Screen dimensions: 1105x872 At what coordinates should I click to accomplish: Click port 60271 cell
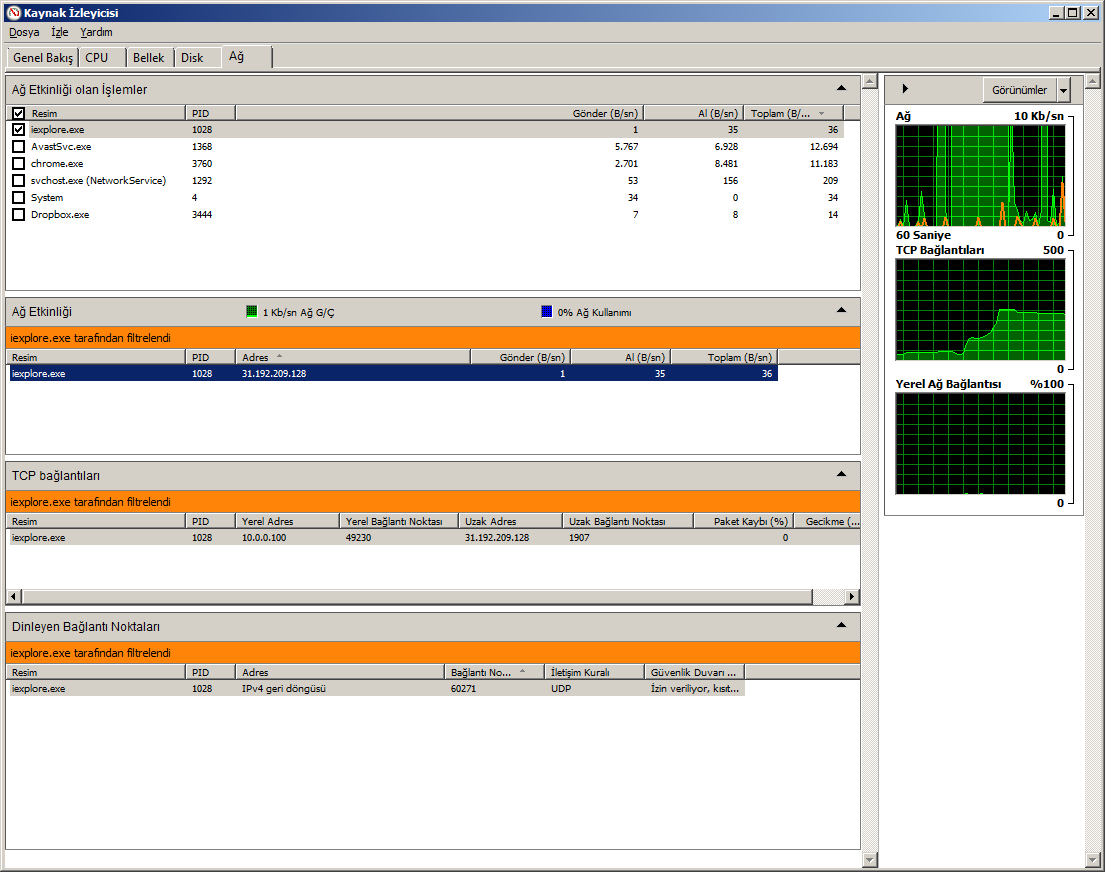(464, 689)
